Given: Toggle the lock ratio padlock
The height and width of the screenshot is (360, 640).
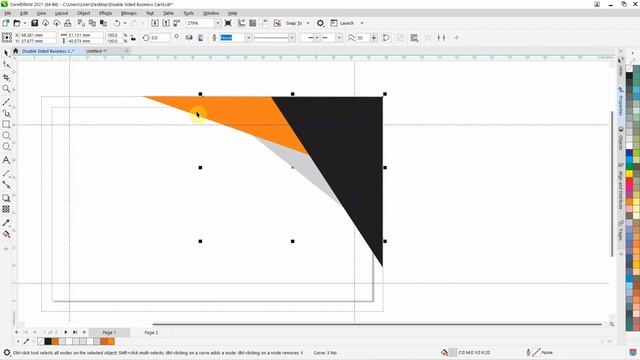Looking at the screenshot, I should (x=133, y=38).
